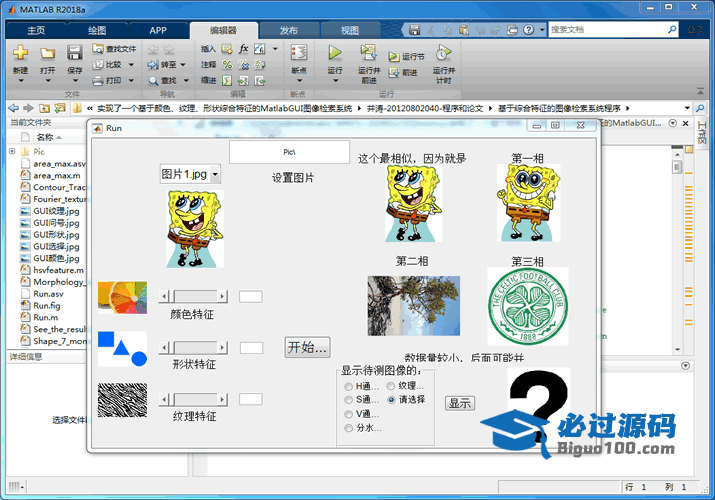Click the 运行并计时 (Run and Time) icon
The image size is (715, 500).
tap(443, 53)
